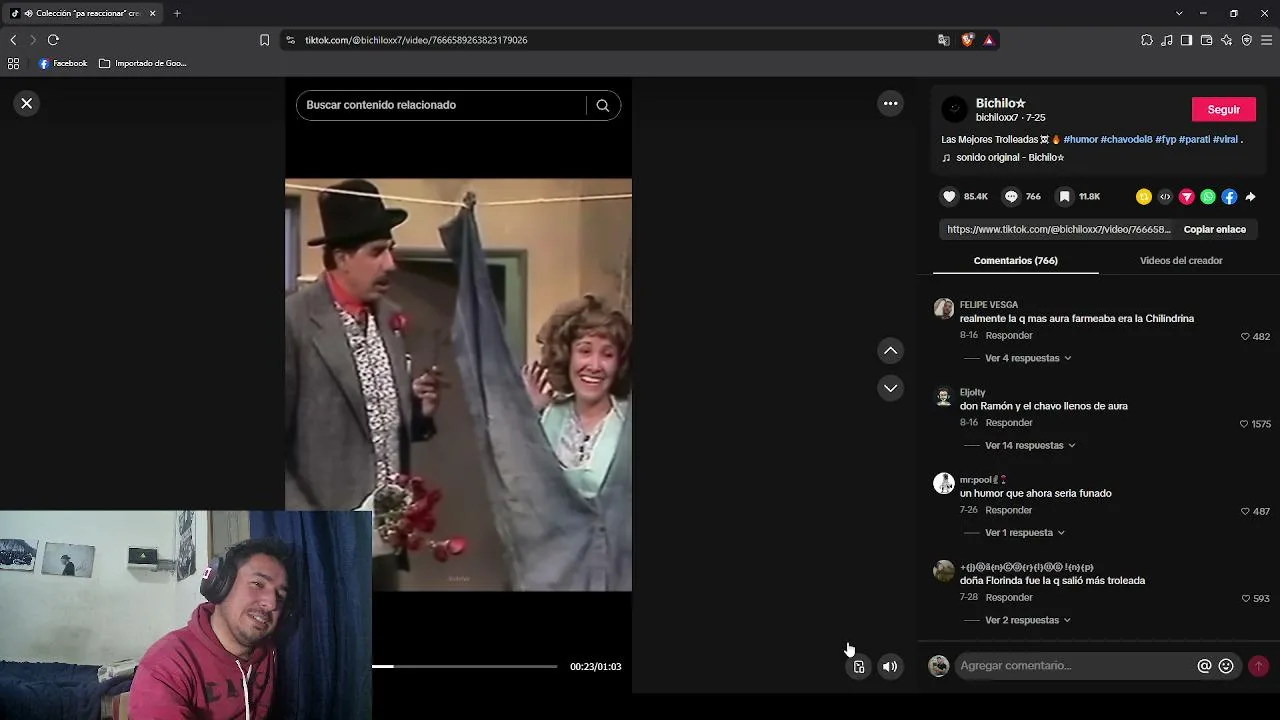Reply to FELIPE VESGA's comment
Image resolution: width=1280 pixels, height=720 pixels.
(x=1009, y=335)
